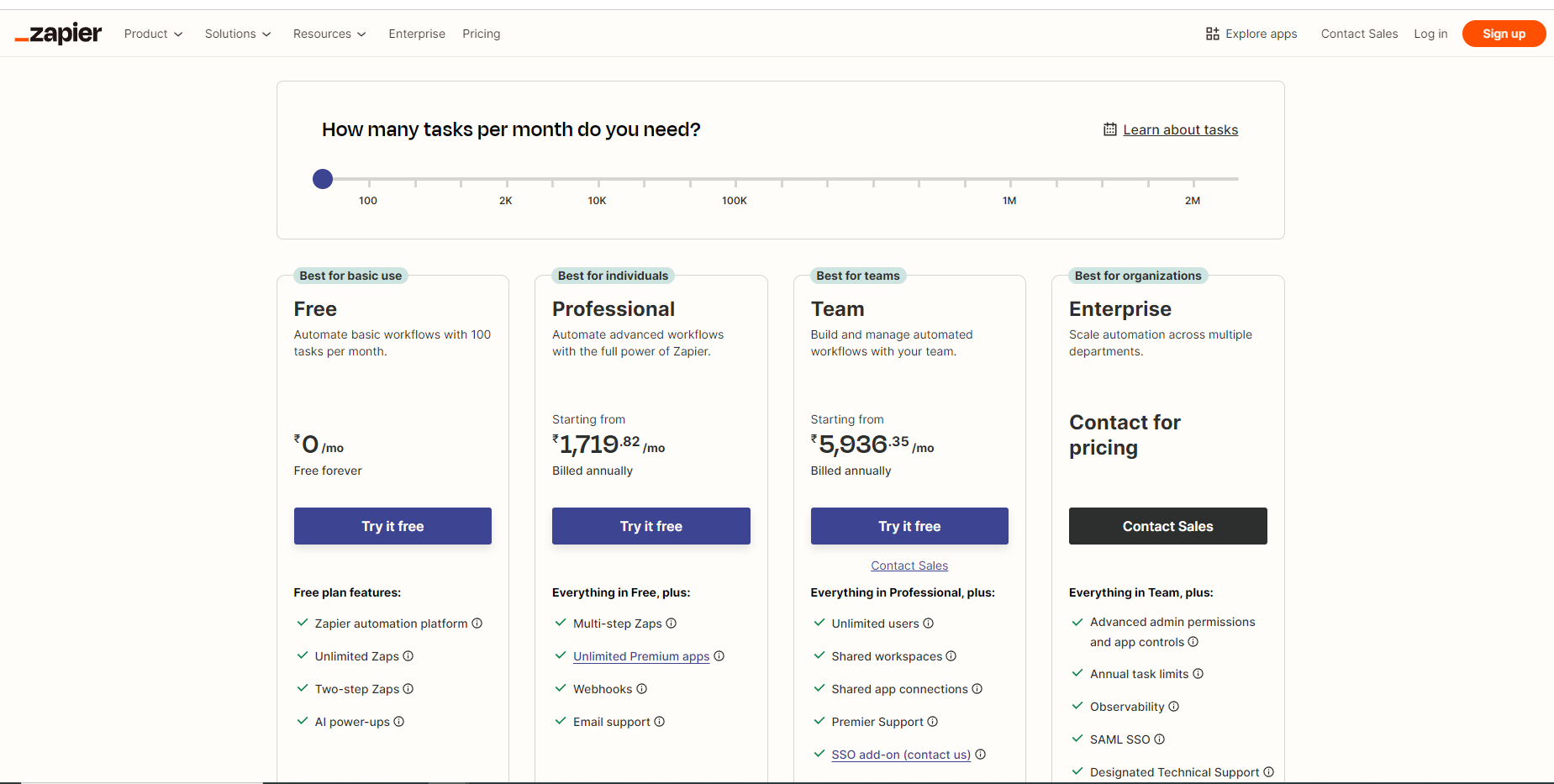This screenshot has width=1554, height=784.
Task: Open the SSO add-on (contact us) link
Action: pyautogui.click(x=901, y=755)
